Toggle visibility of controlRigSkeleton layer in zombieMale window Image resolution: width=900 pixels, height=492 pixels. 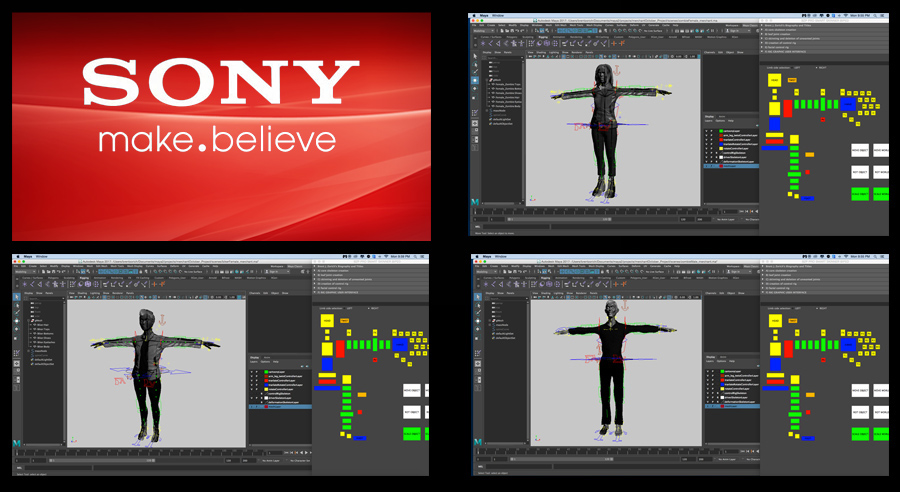[708, 393]
